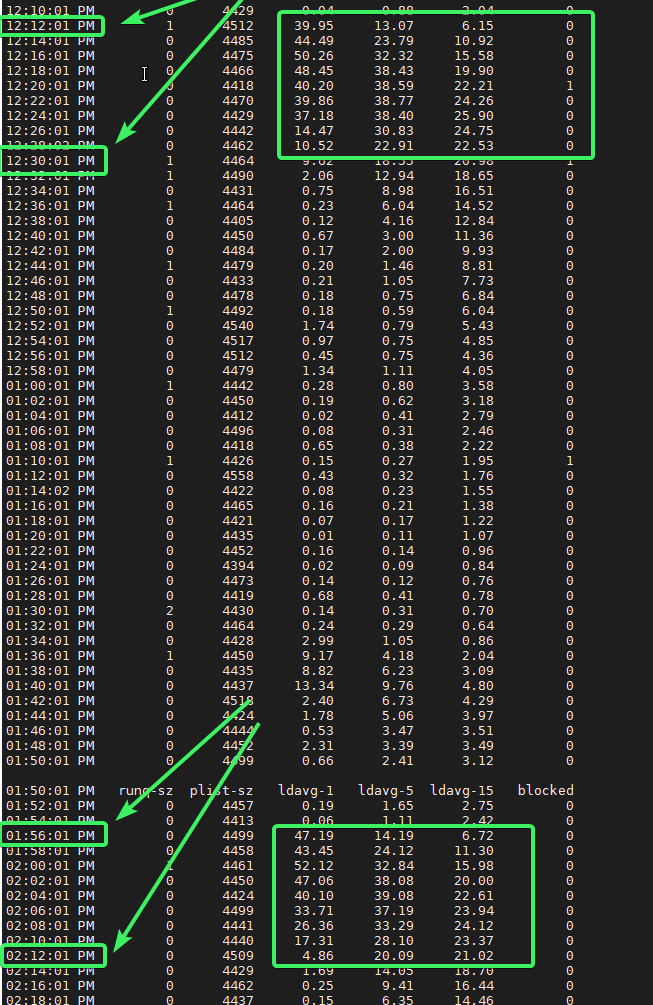Click ldavg-1 value 1.74
The width and height of the screenshot is (653, 1005).
coord(318,326)
